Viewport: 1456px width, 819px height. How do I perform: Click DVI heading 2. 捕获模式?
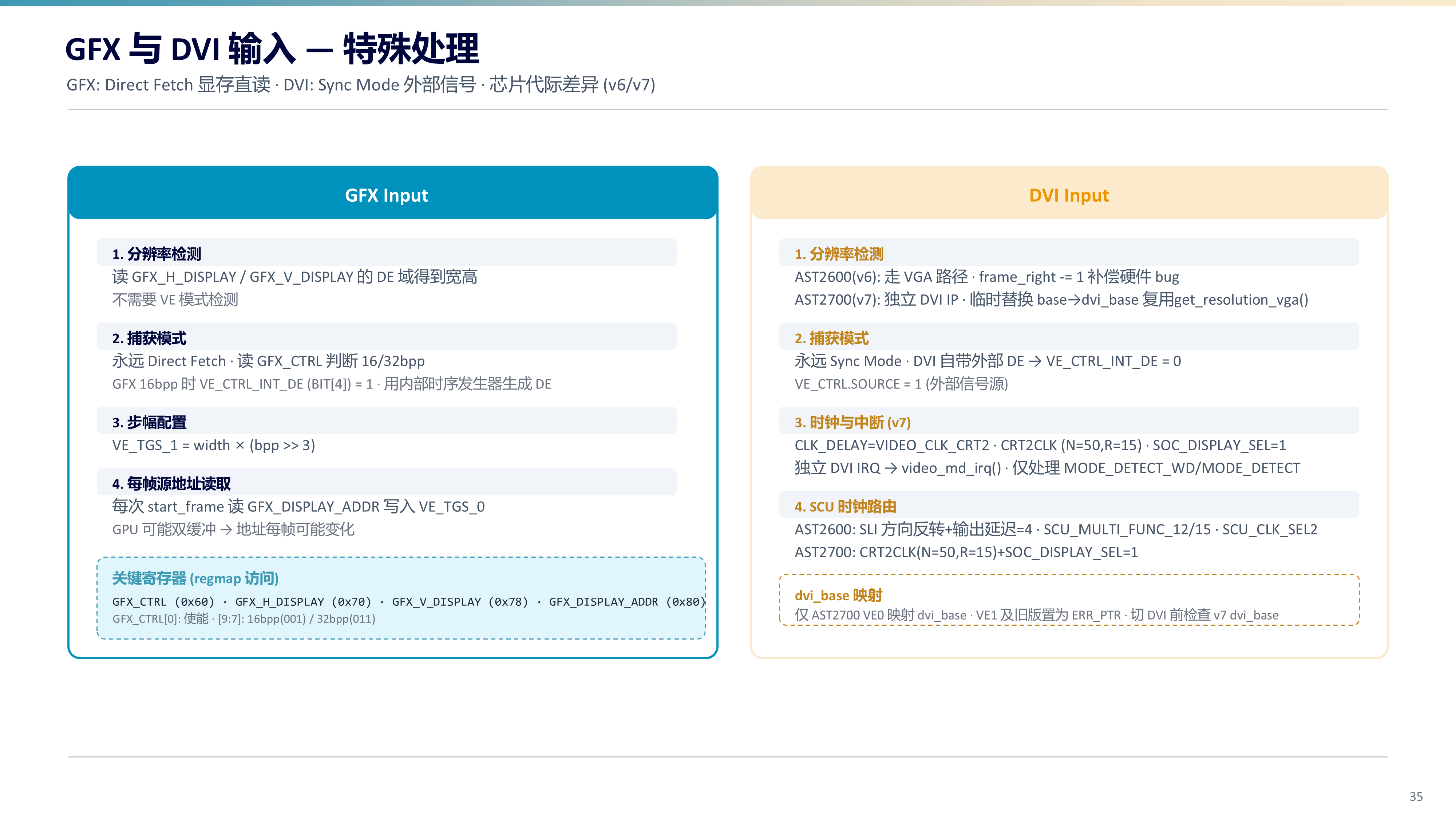coord(831,338)
